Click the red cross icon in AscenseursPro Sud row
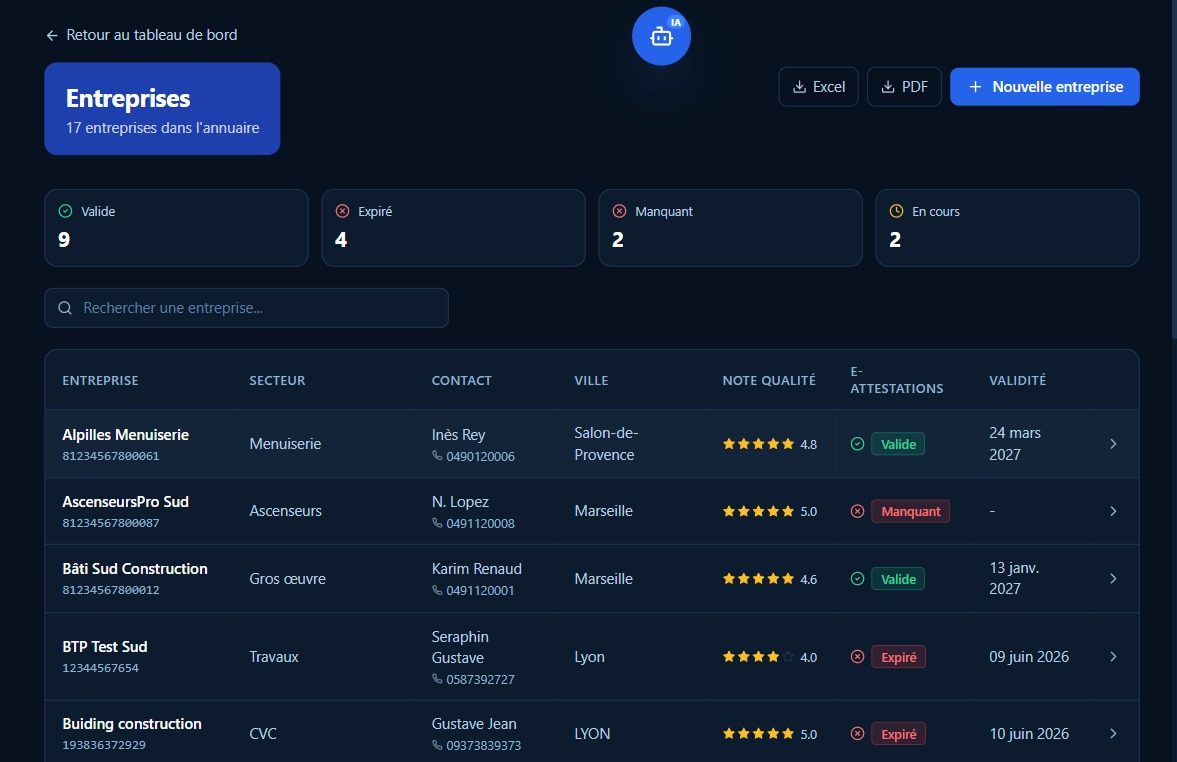The height and width of the screenshot is (762, 1177). (857, 511)
